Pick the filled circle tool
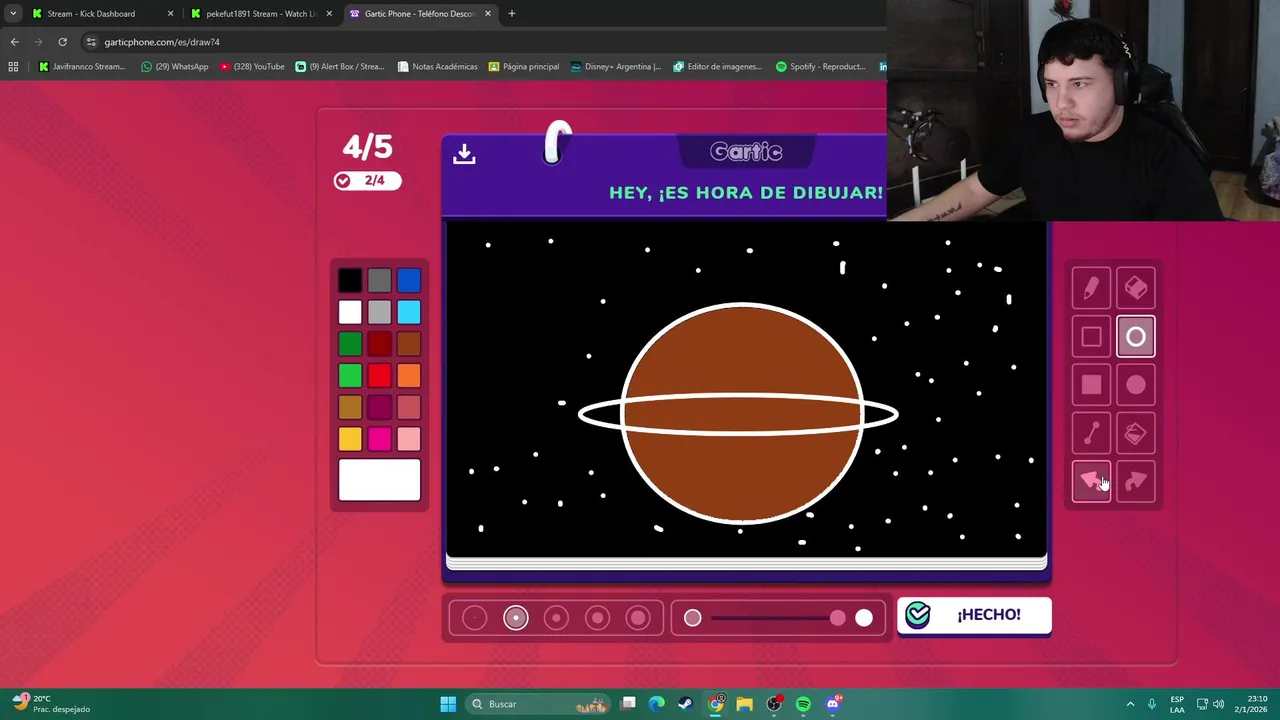 tap(1135, 385)
